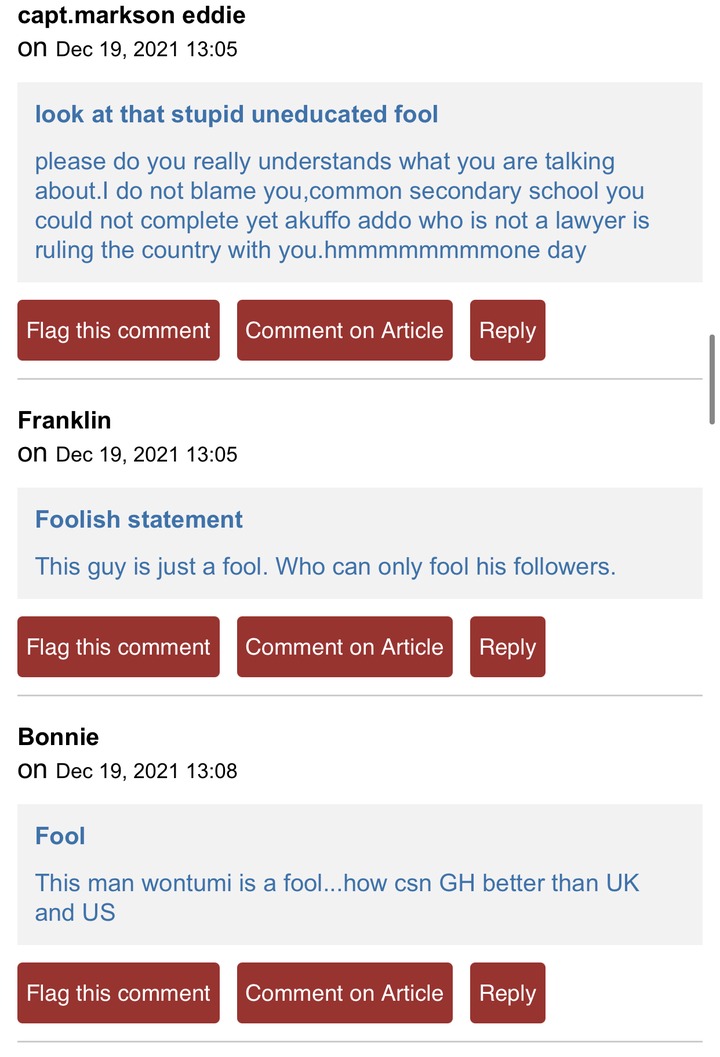Reply to capt.markson eddie's comment
This screenshot has height=1057, width=720.
coord(508,330)
